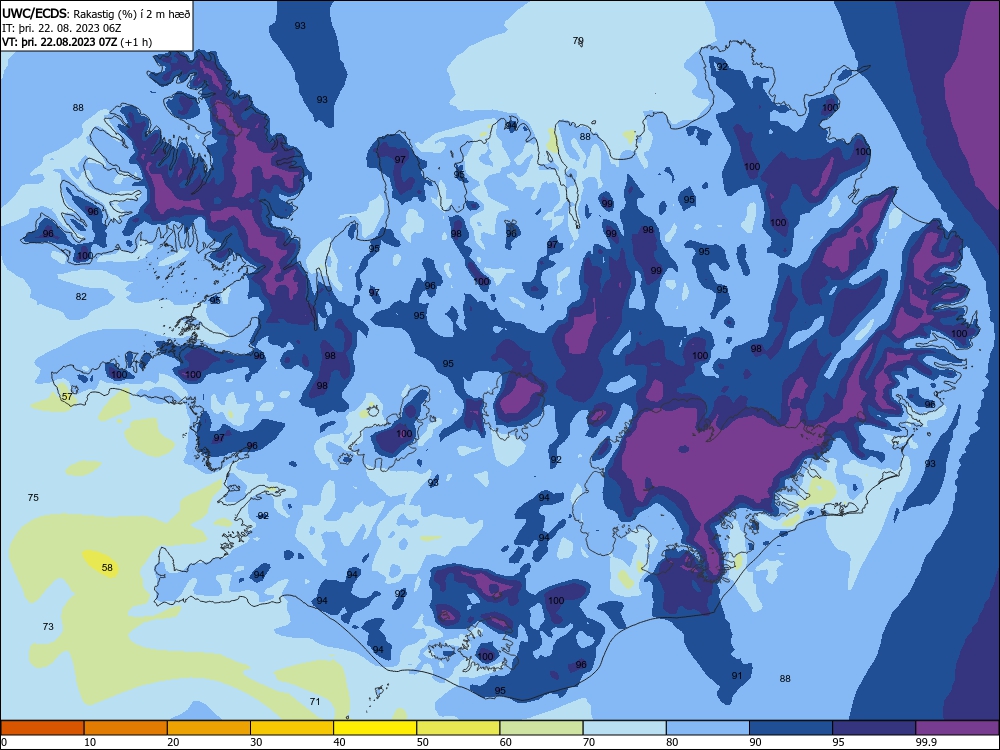This screenshot has height=750, width=1000.
Task: Click the legend label '60'
Action: 506,742
